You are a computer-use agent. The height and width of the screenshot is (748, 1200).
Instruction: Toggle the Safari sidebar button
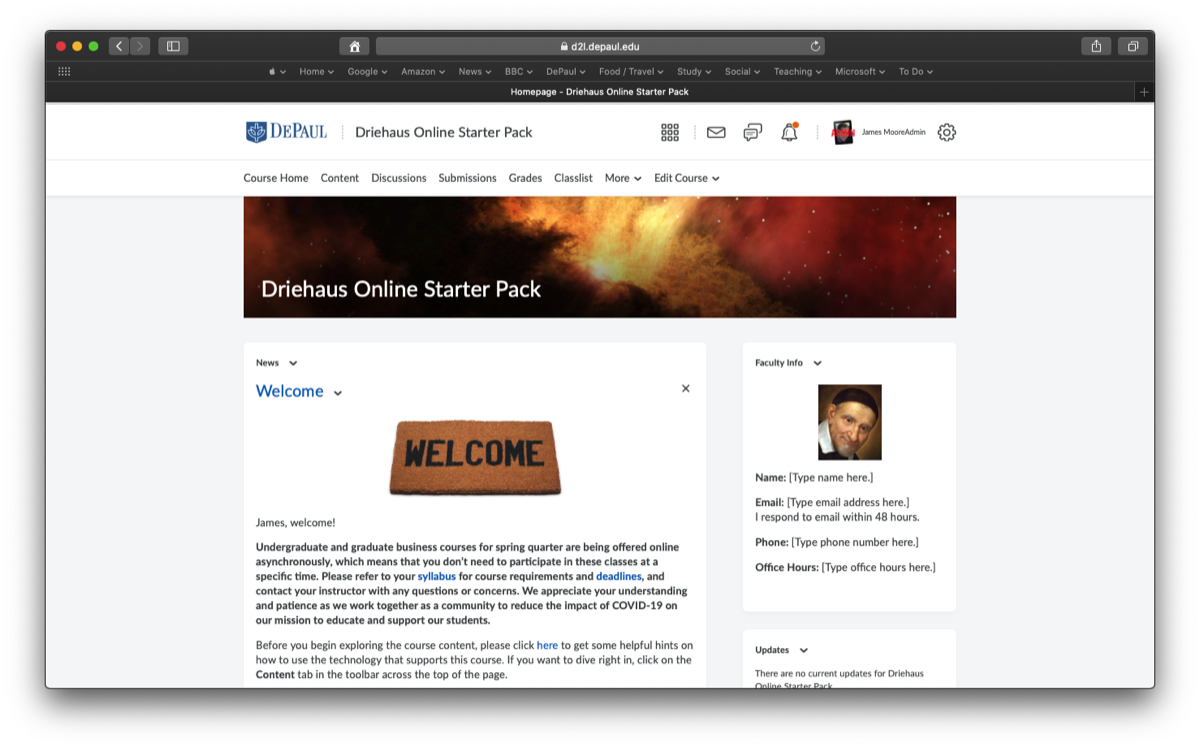(x=173, y=46)
